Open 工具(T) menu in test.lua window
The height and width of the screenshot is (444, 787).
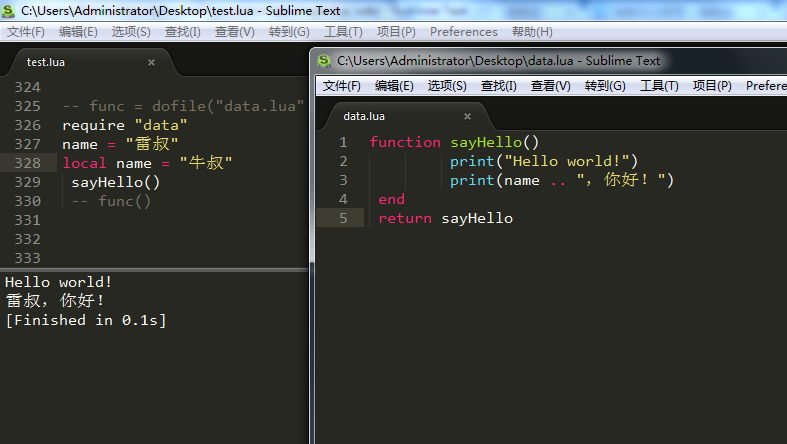343,32
